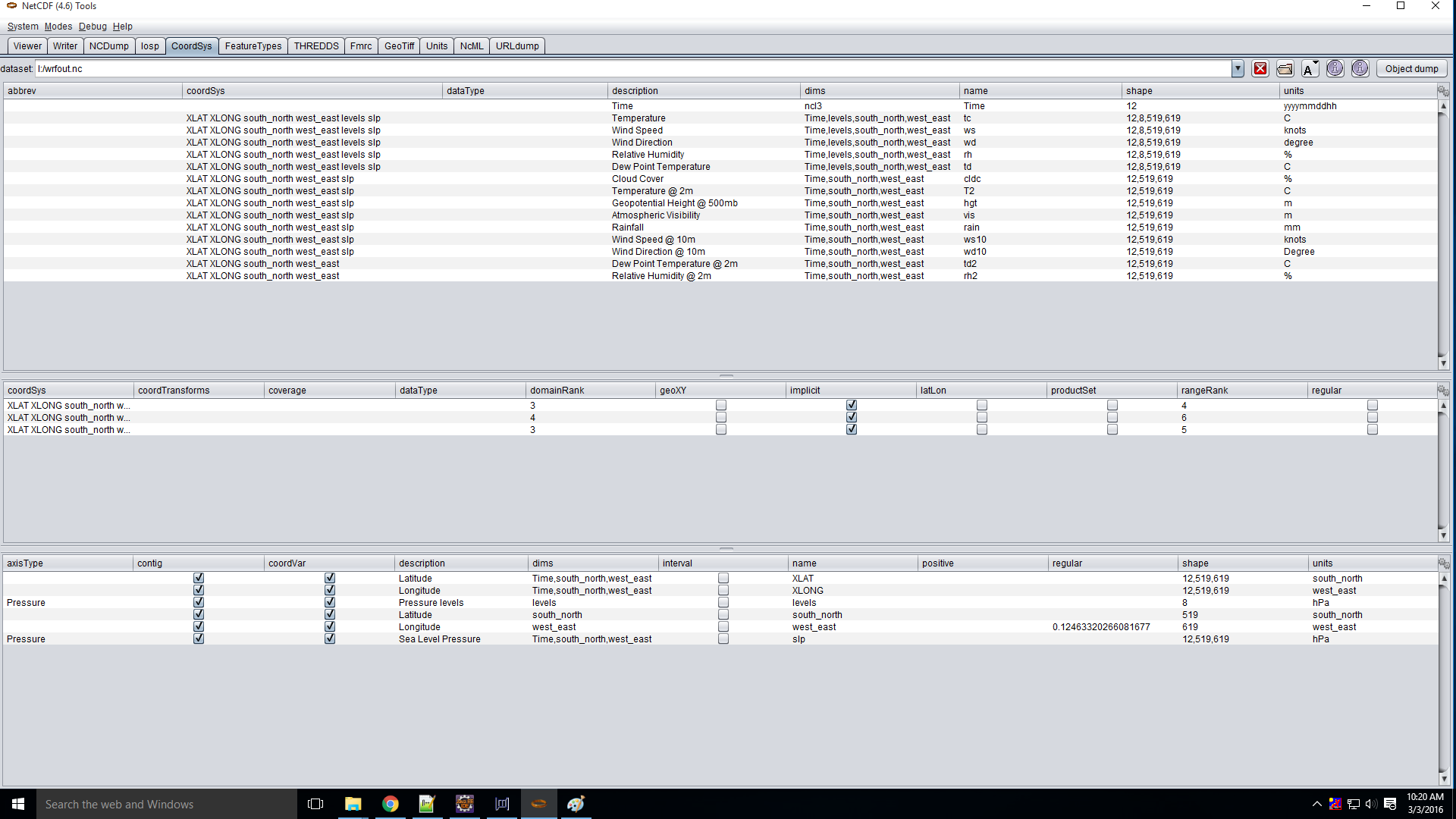Expand the dataset path dropdown arrow
The image size is (1456, 819).
(1238, 69)
